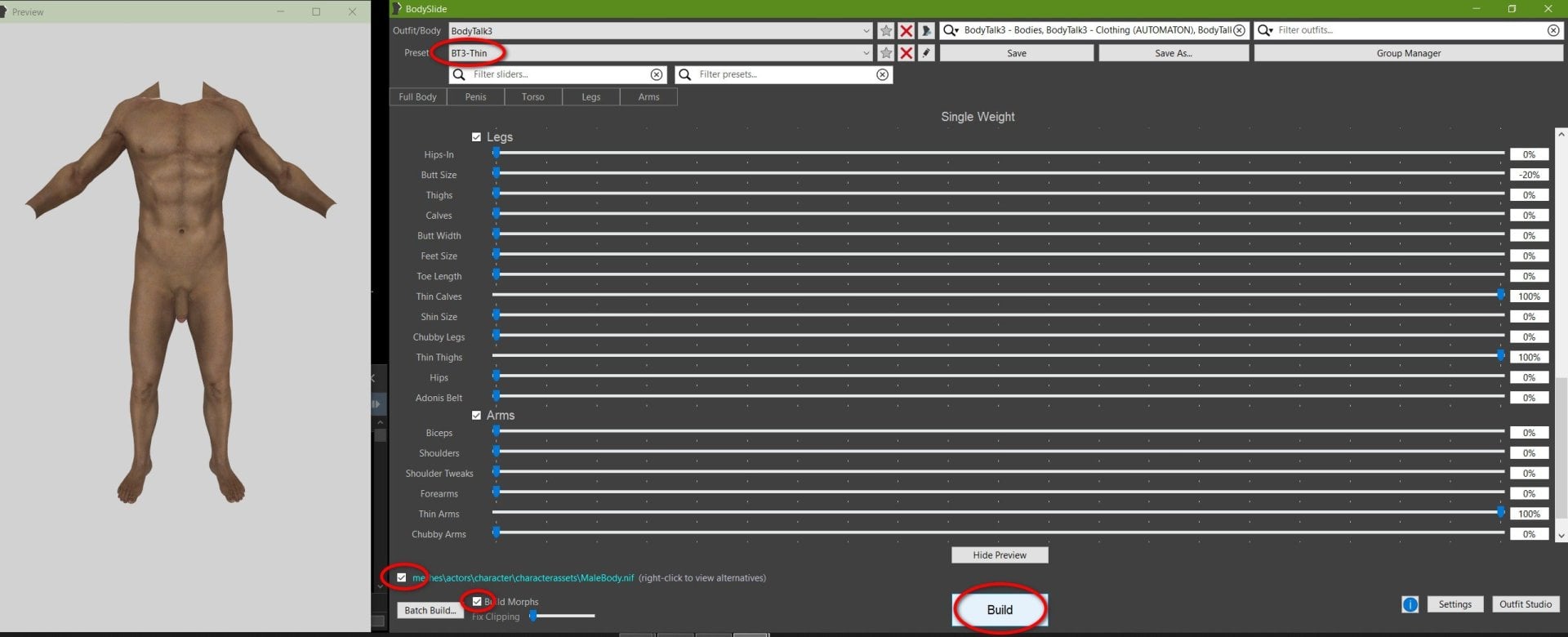Launch Outfit Studio
This screenshot has width=1568, height=637.
(1525, 604)
